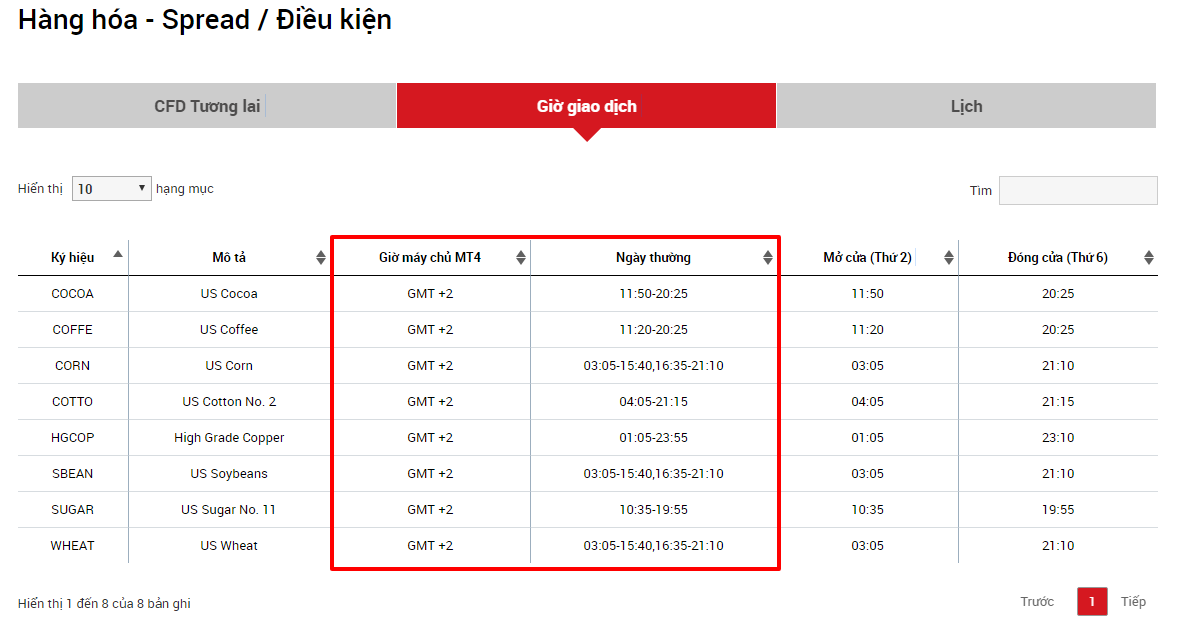
Task: Sort the Ngày thường column using its arrows
Action: [767, 258]
